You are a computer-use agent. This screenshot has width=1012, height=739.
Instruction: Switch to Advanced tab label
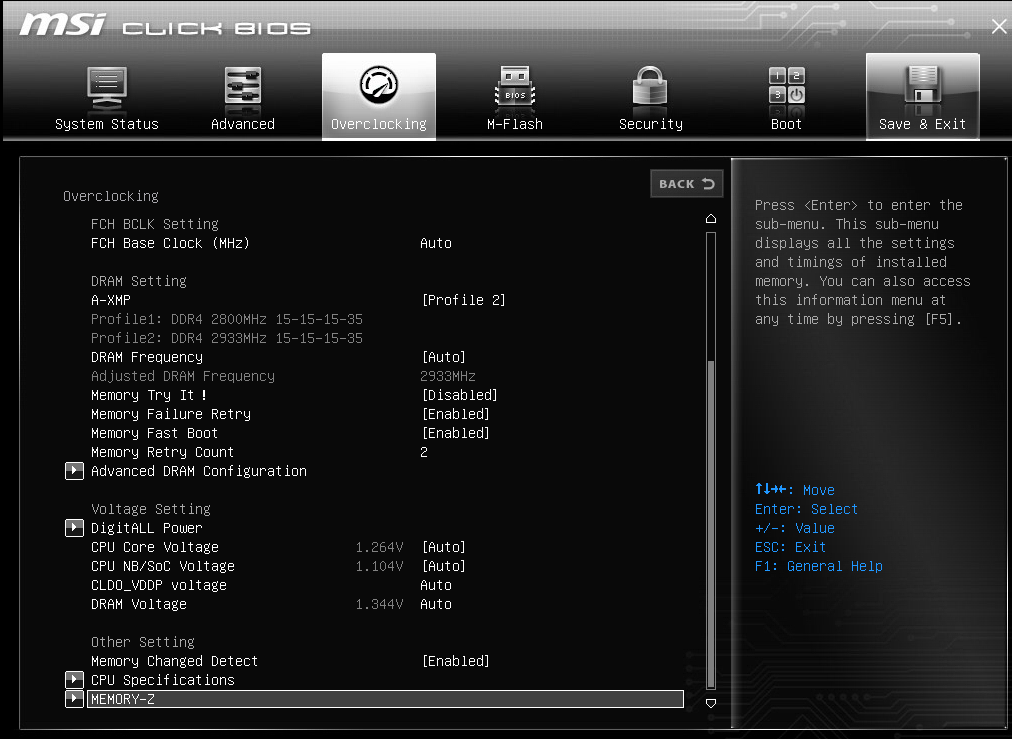[x=243, y=124]
